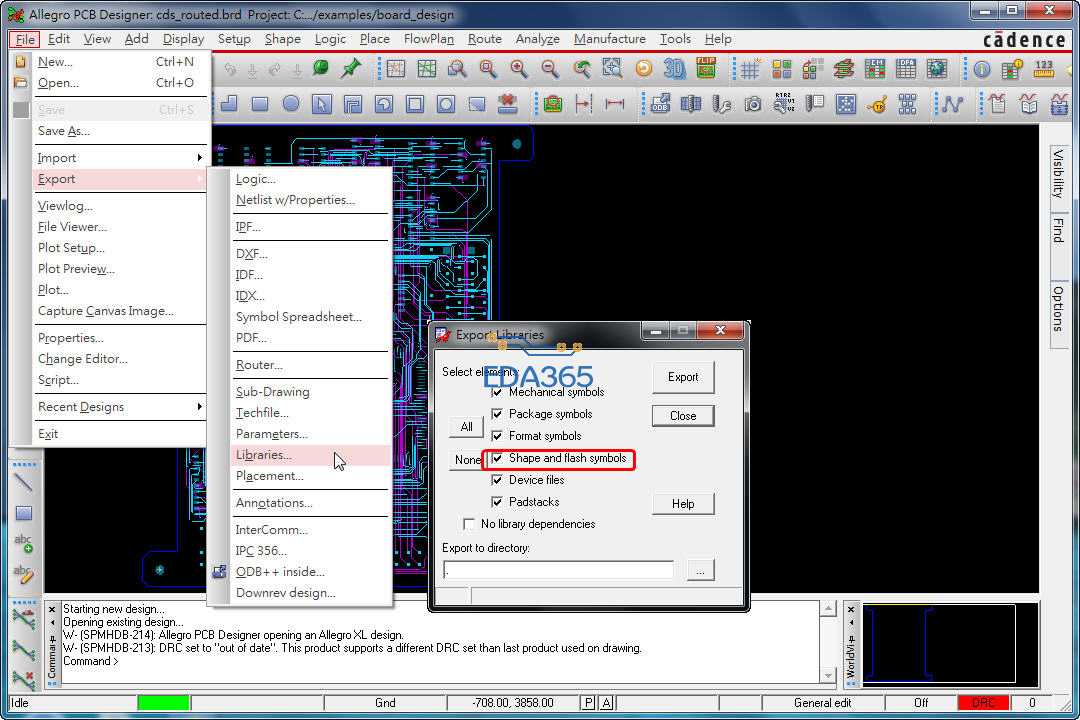The width and height of the screenshot is (1080, 720).
Task: Click the Zoom In magnifier icon
Action: pos(519,68)
